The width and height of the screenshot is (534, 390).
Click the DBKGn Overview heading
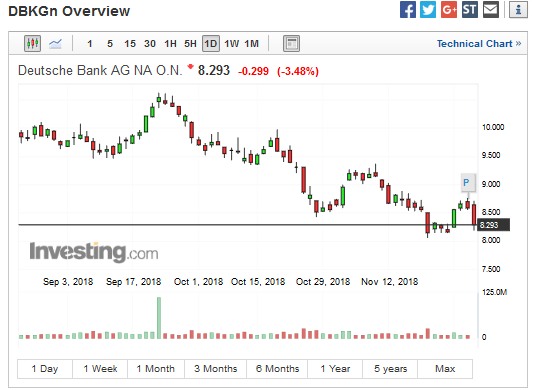click(69, 11)
